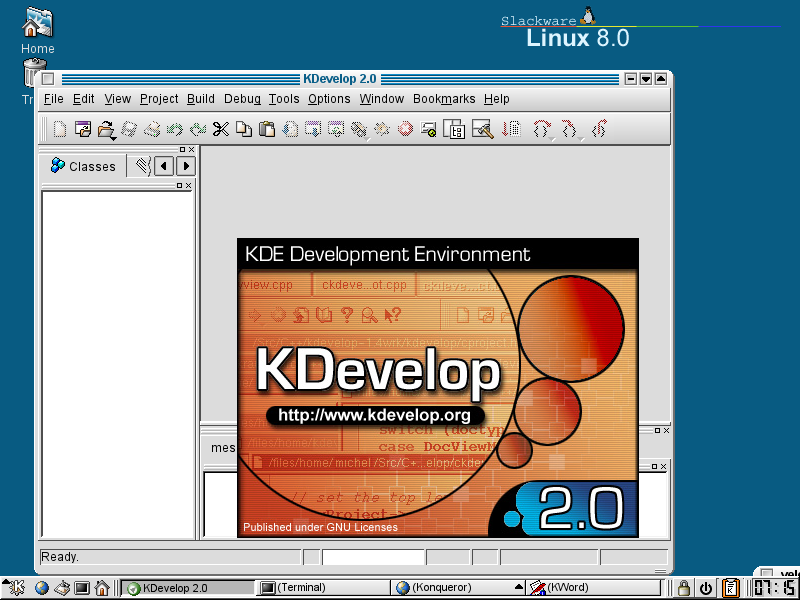
Task: Click the Open Project toolbar icon
Action: 83,129
